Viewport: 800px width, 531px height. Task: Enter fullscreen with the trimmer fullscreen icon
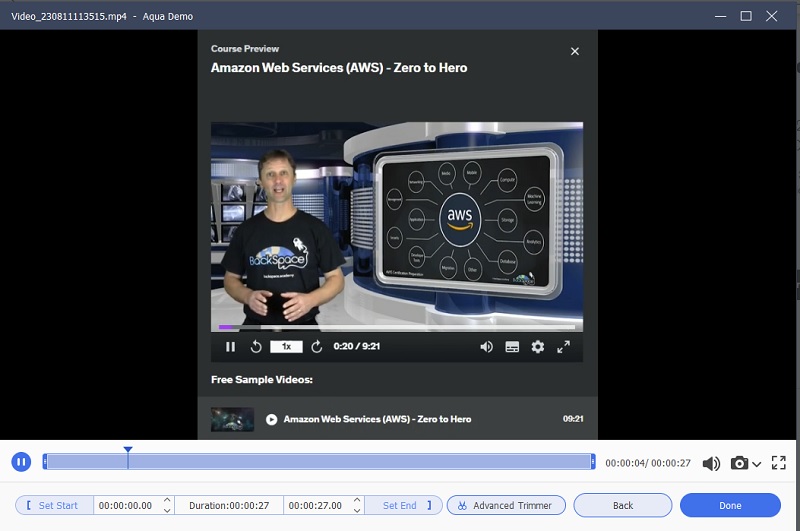pyautogui.click(x=779, y=463)
